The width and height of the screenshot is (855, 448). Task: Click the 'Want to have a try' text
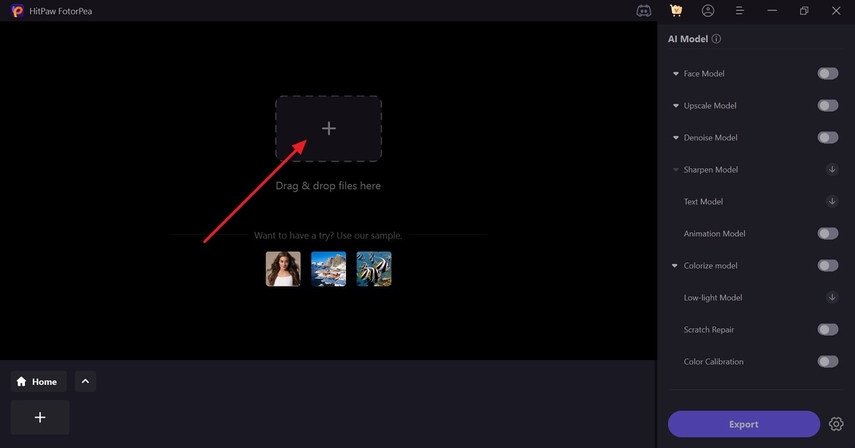[328, 235]
